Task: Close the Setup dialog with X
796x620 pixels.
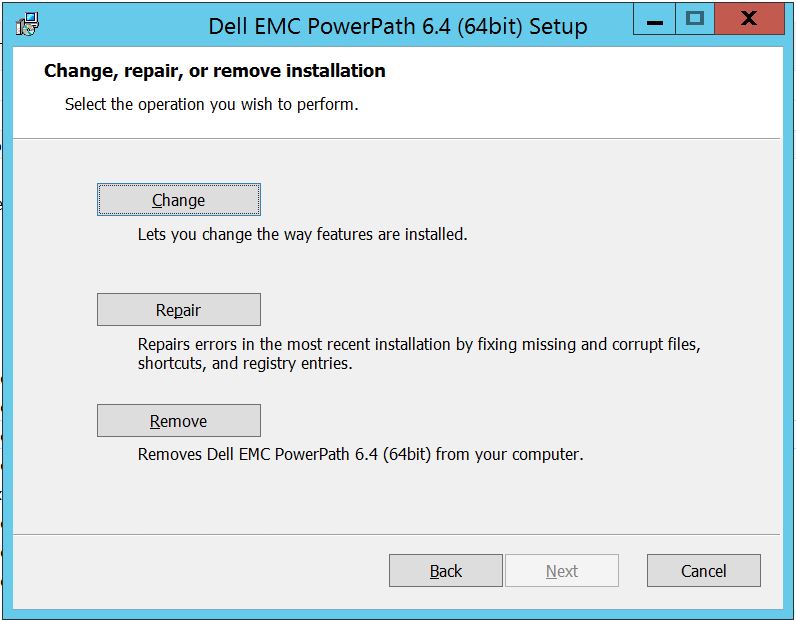Action: [748, 19]
